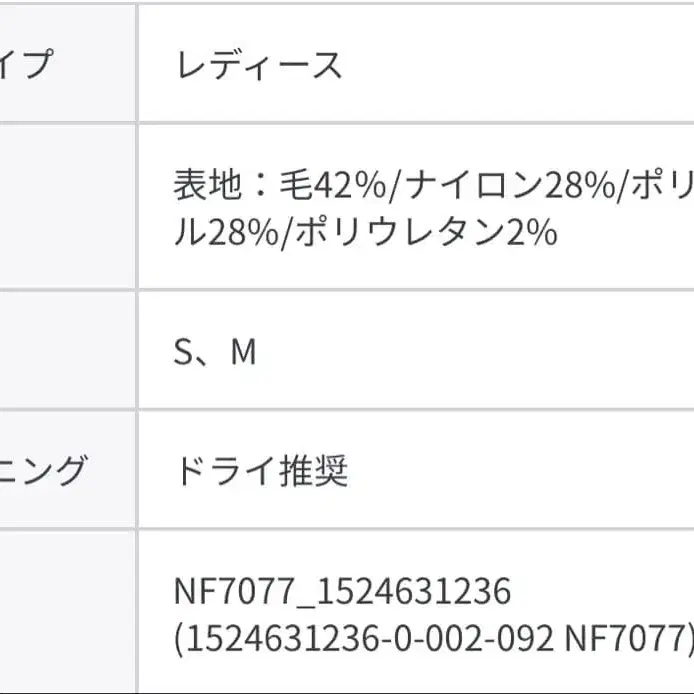The width and height of the screenshot is (694, 694).
Task: Select size M in the size row
Action: pos(243,352)
